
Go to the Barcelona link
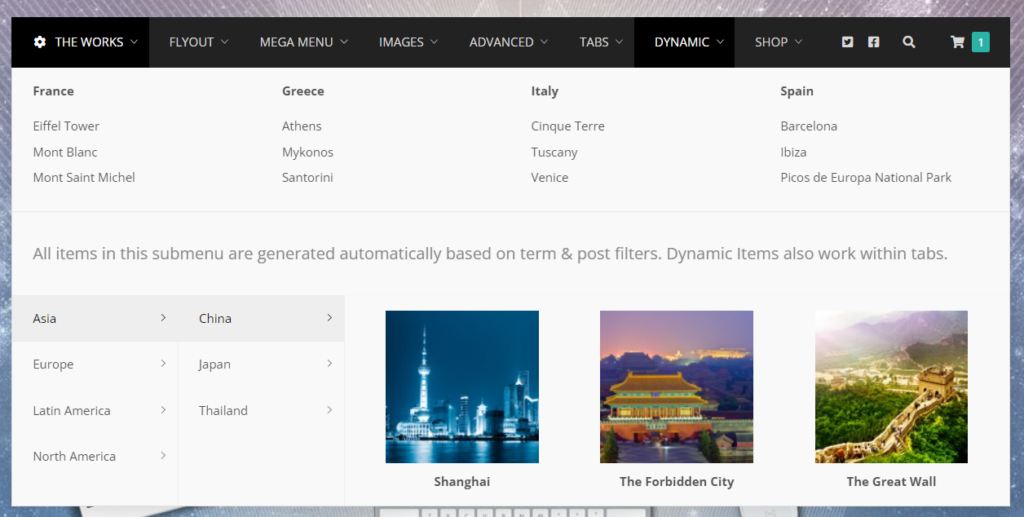pos(808,126)
